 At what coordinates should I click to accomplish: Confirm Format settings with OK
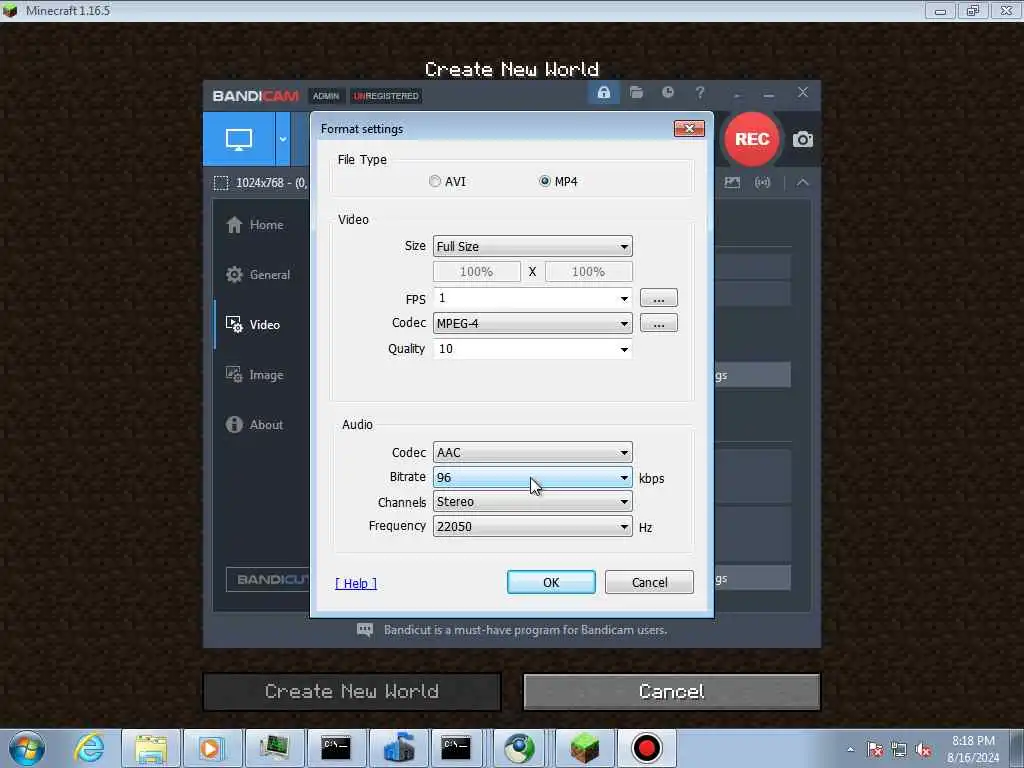tap(551, 583)
